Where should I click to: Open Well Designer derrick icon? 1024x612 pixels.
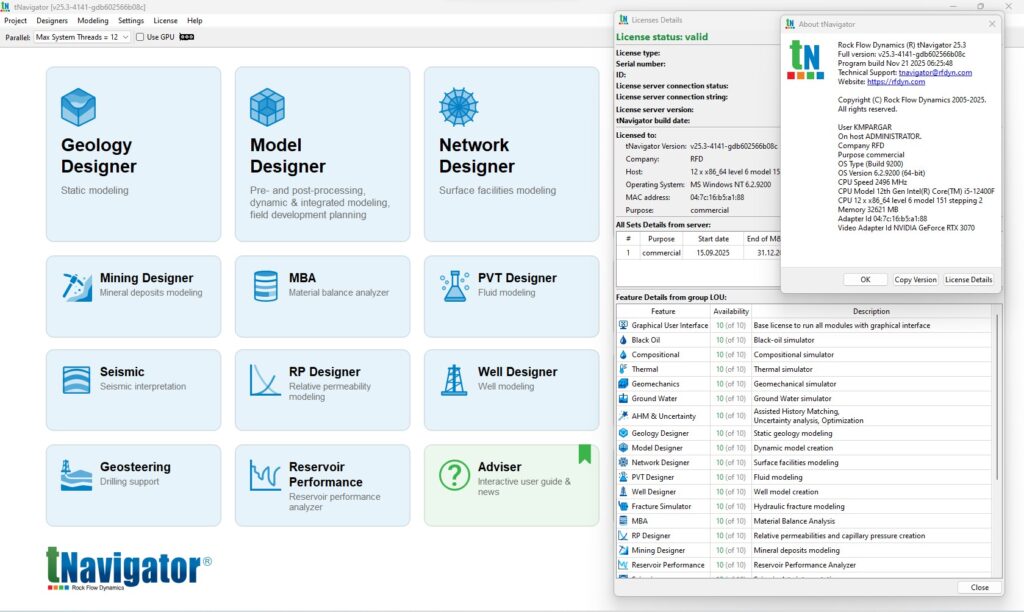point(455,379)
